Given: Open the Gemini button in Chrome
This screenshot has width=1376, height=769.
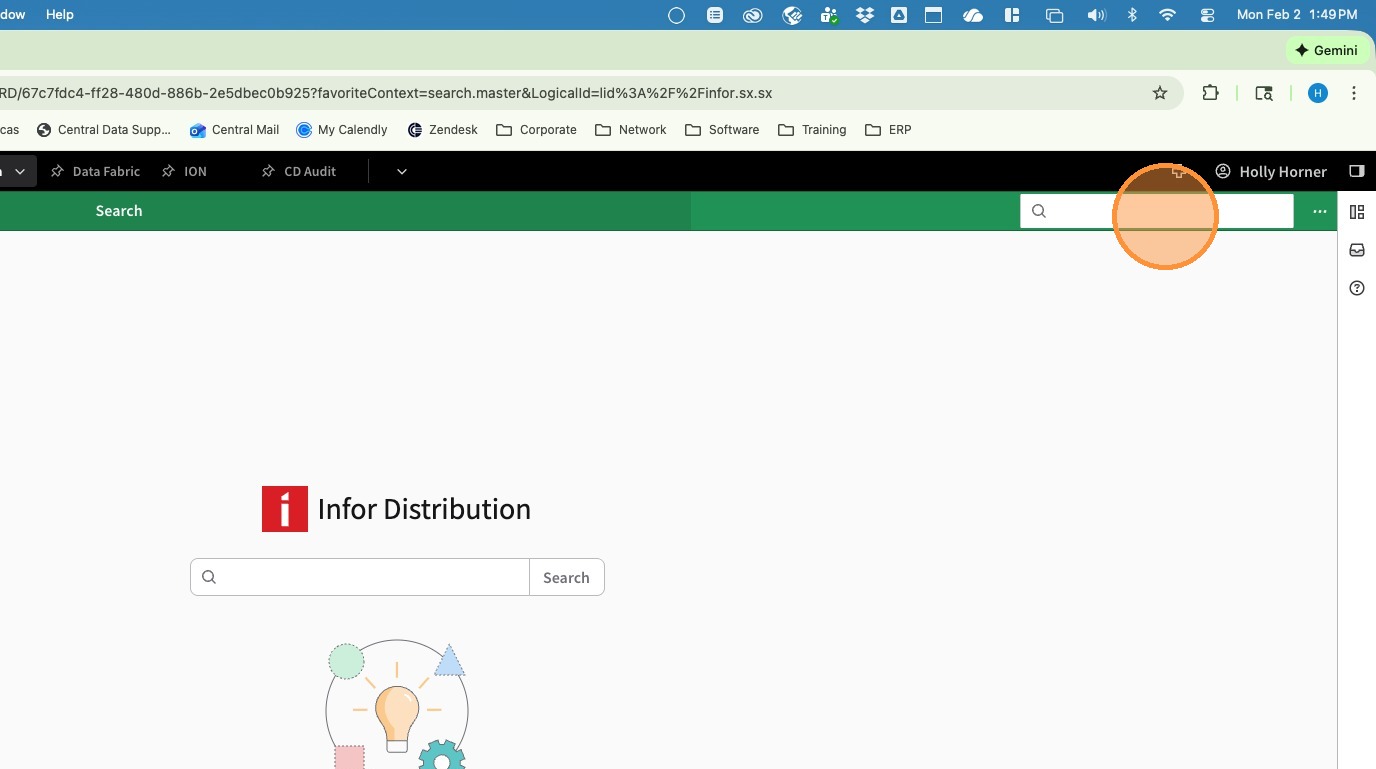Looking at the screenshot, I should pyautogui.click(x=1326, y=50).
